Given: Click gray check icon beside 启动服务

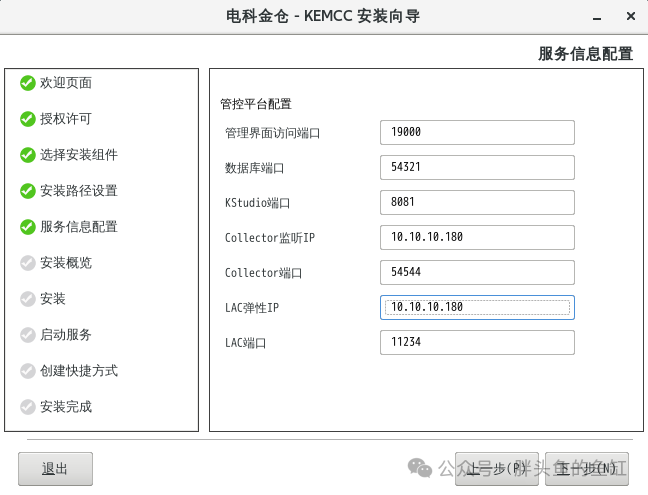Looking at the screenshot, I should tap(28, 335).
